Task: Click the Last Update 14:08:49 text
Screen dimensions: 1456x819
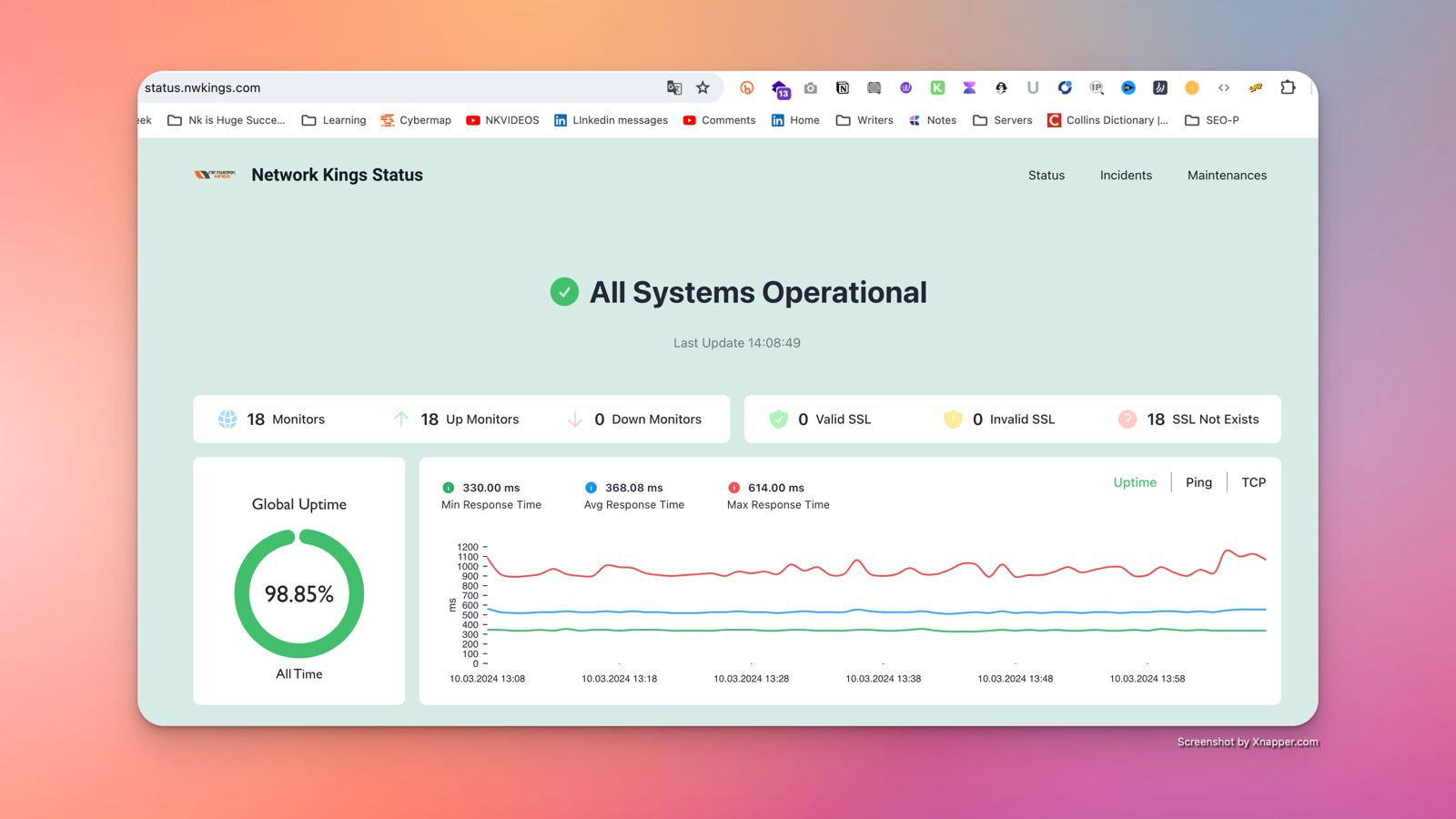Action: click(x=737, y=343)
